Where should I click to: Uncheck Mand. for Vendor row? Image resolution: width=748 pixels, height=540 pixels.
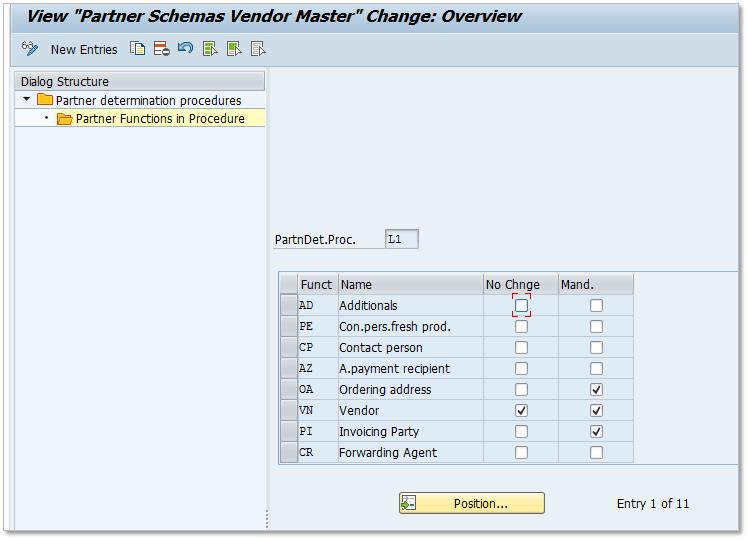(596, 410)
